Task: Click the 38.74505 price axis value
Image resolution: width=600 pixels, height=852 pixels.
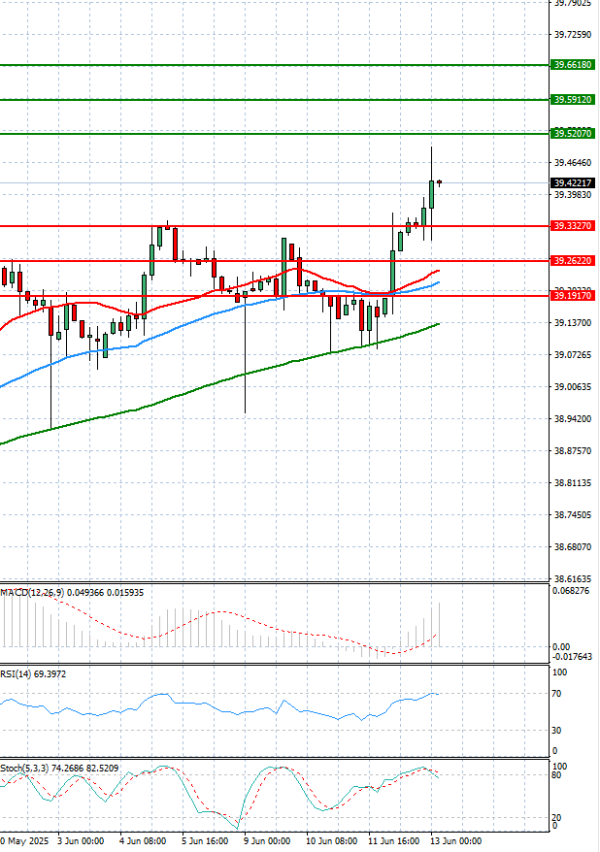Action: [x=573, y=515]
